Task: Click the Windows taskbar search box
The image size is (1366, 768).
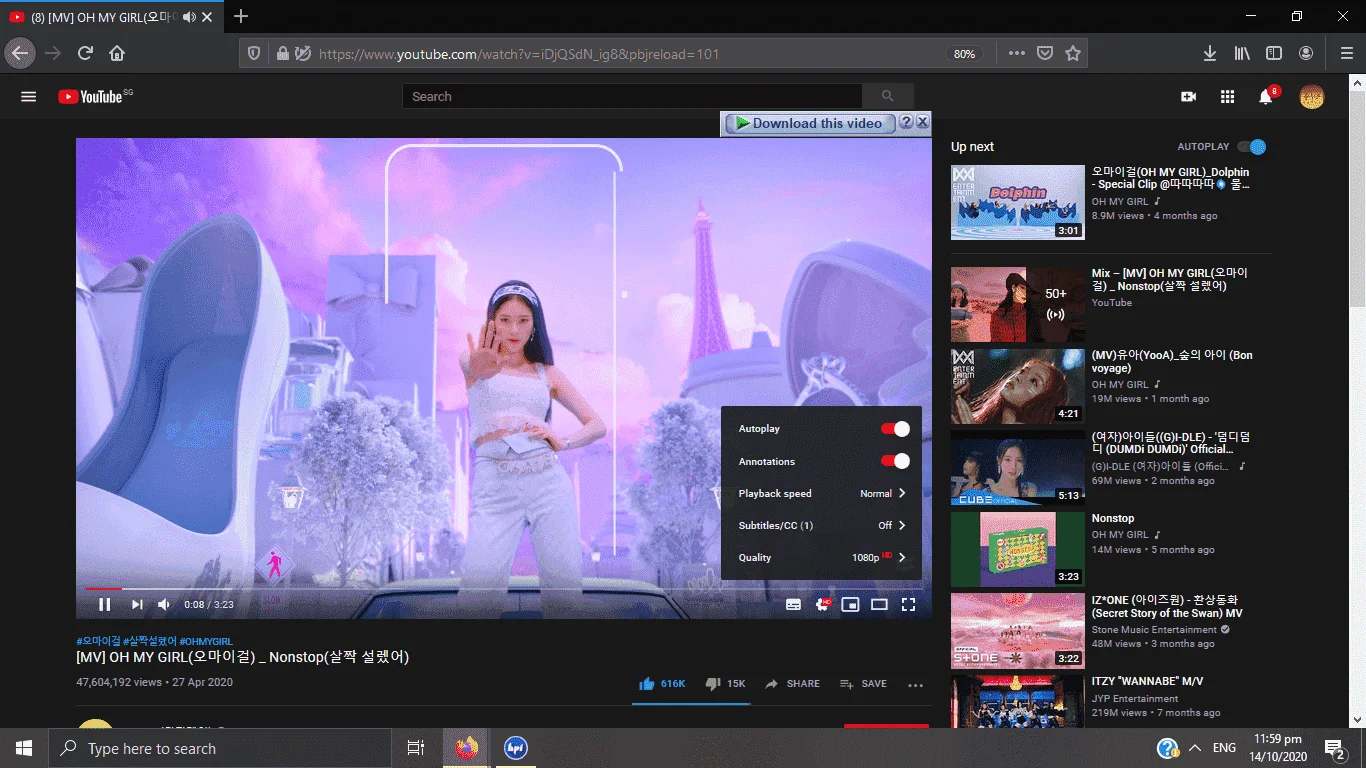Action: (220, 748)
